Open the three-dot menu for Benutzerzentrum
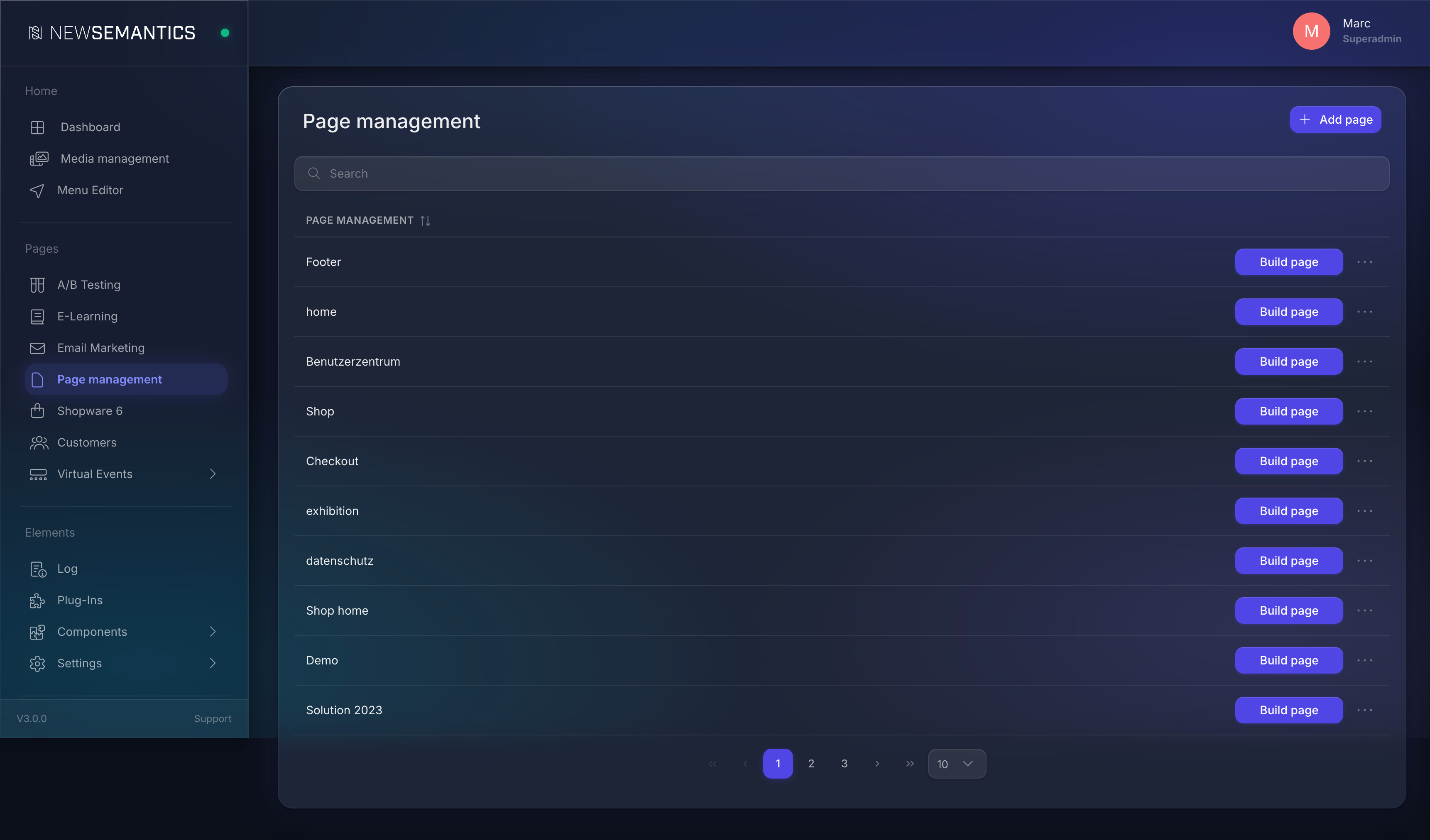This screenshot has width=1430, height=840. pyautogui.click(x=1365, y=361)
